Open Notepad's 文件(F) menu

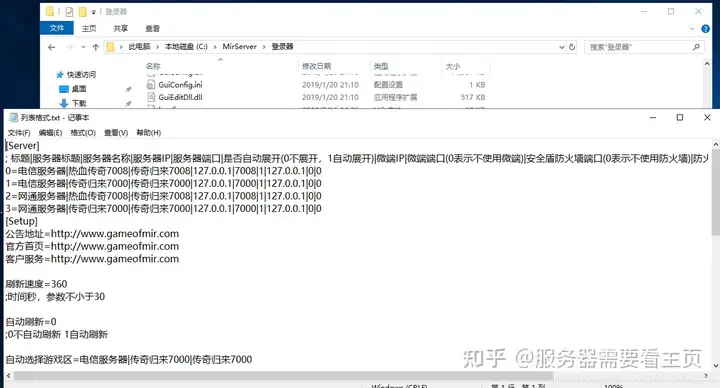point(19,133)
